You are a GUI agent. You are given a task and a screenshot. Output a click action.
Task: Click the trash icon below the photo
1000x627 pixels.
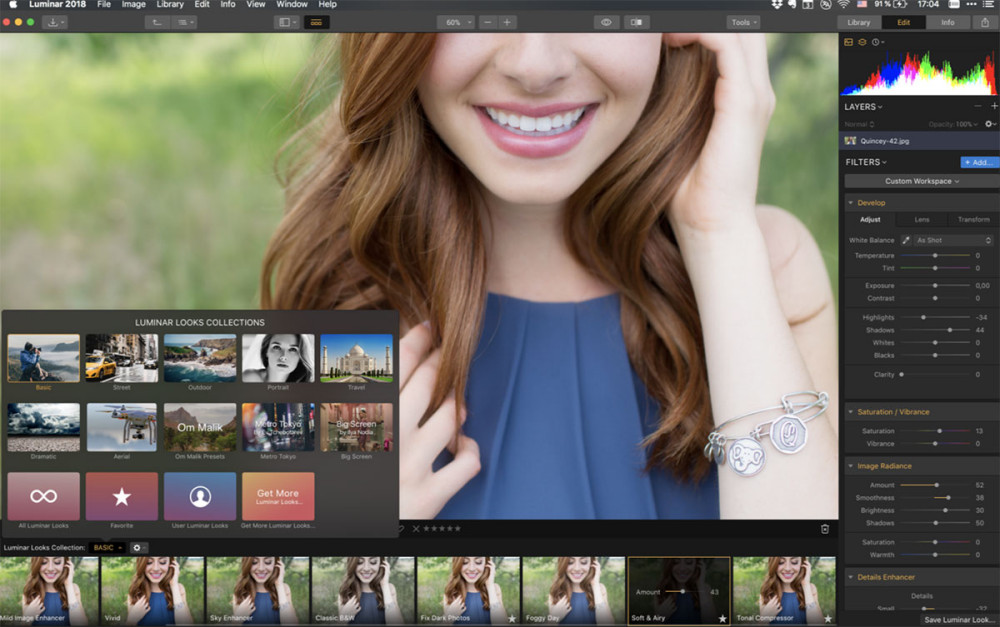[x=825, y=529]
